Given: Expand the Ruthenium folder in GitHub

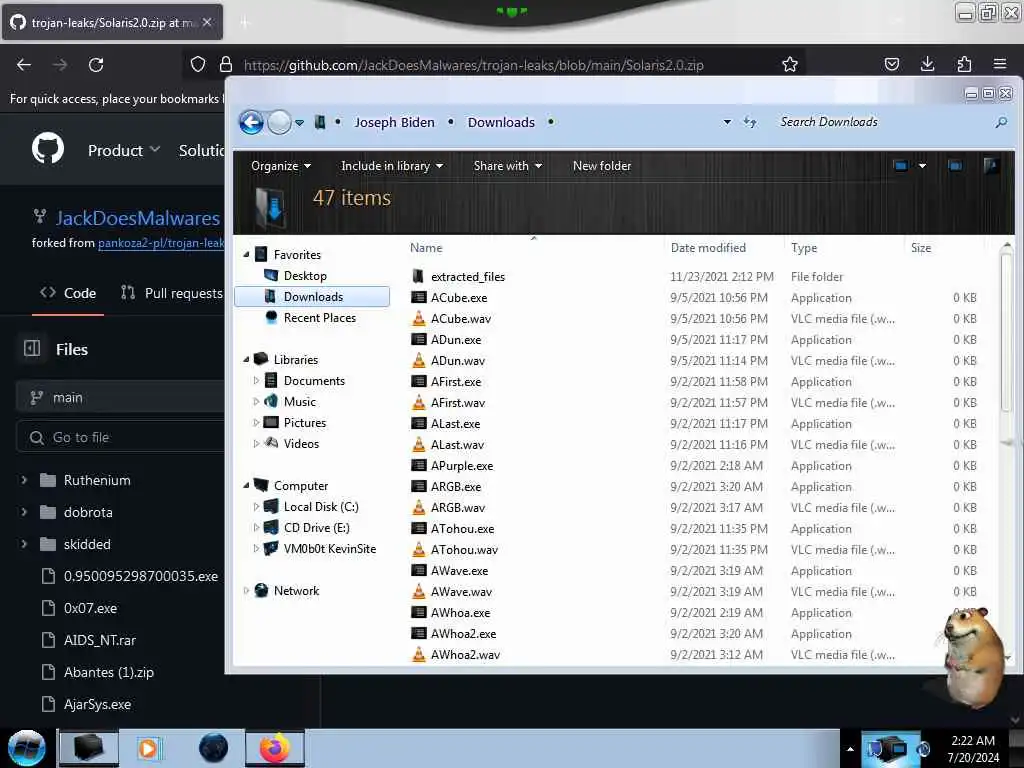Looking at the screenshot, I should pyautogui.click(x=24, y=480).
